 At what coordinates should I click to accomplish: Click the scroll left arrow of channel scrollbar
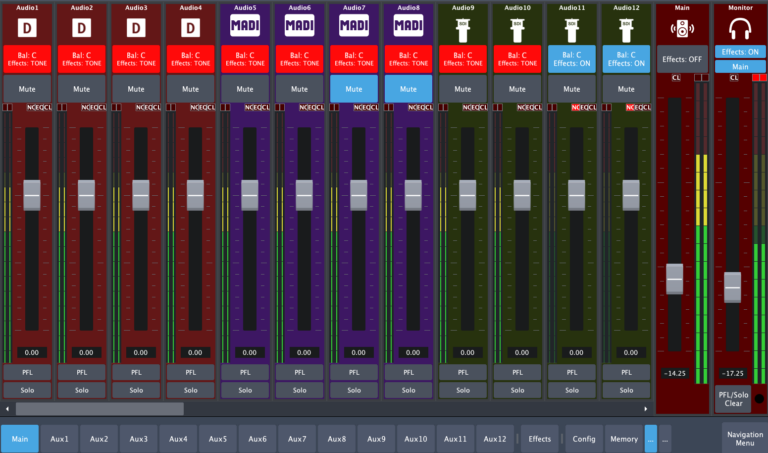(x=7, y=408)
